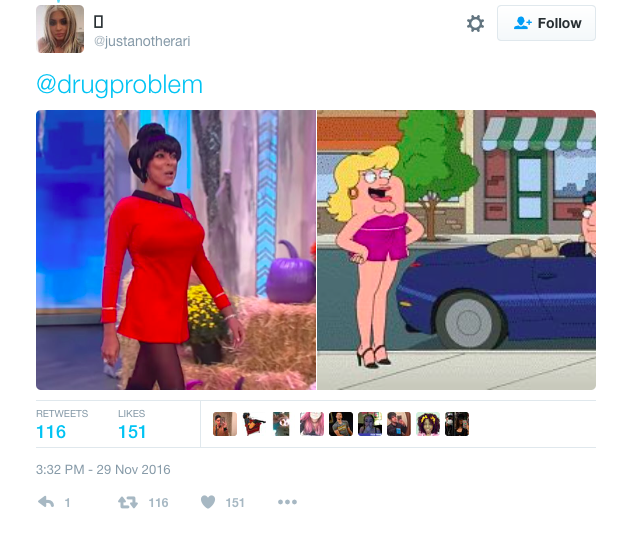Click the pink-haired liker avatar

tap(312, 424)
